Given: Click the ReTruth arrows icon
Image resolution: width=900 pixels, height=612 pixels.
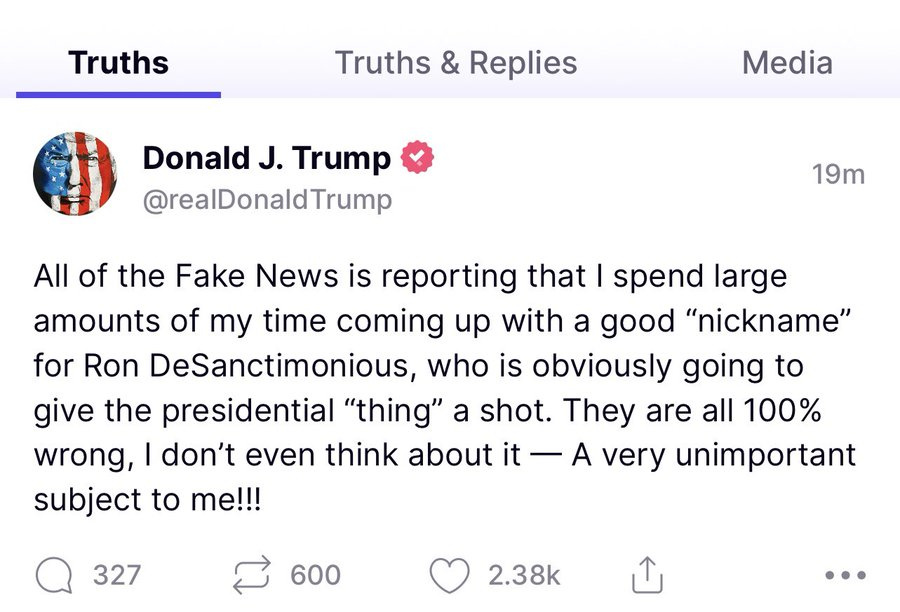Looking at the screenshot, I should click(x=254, y=575).
